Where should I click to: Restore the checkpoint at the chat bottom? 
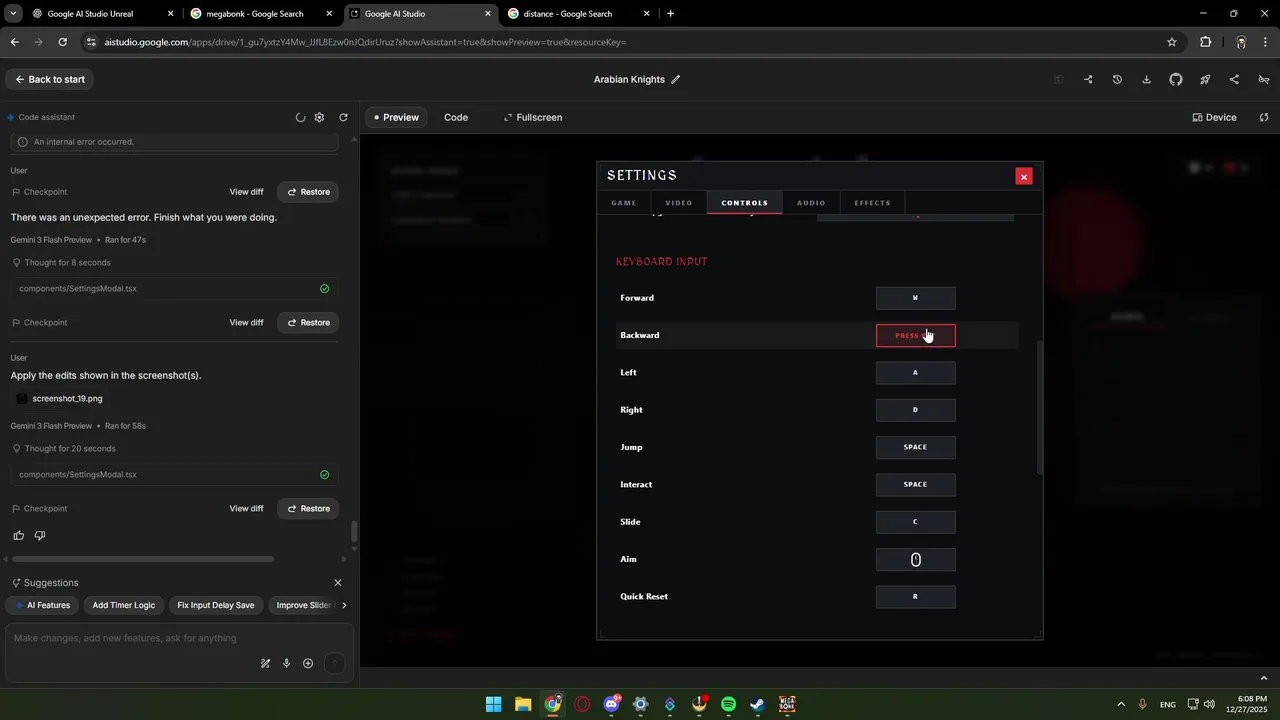[308, 508]
